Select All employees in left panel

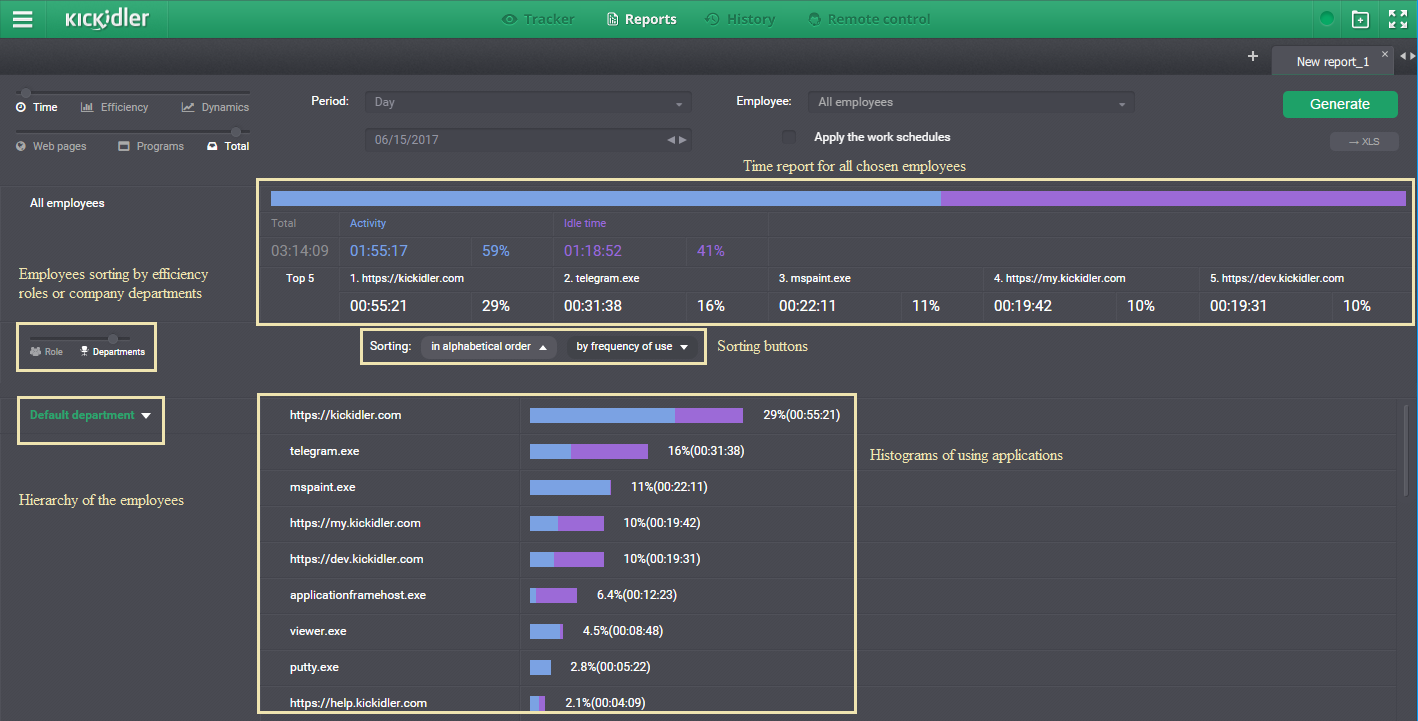pyautogui.click(x=67, y=203)
